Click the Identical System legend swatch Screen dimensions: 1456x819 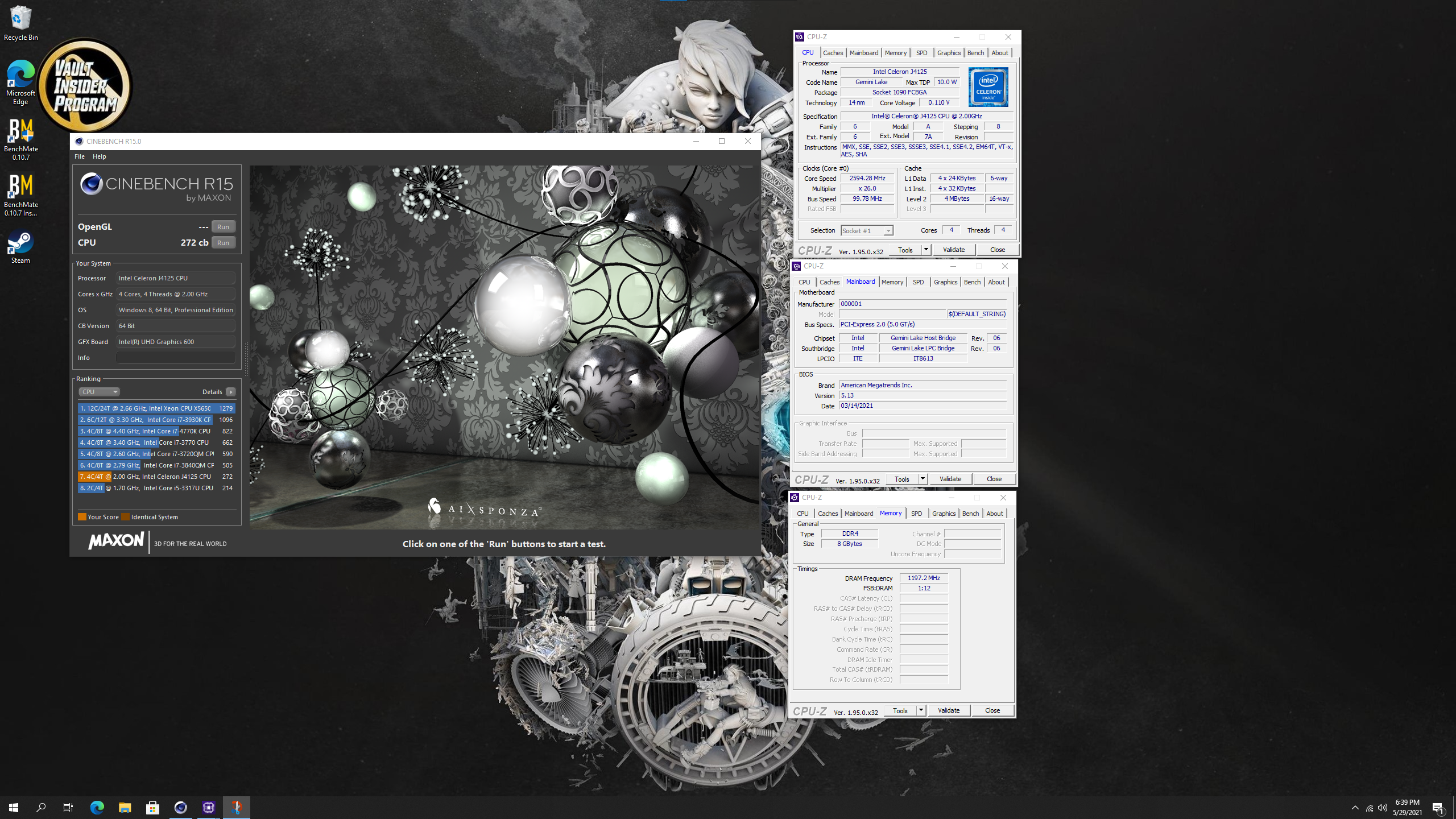126,517
